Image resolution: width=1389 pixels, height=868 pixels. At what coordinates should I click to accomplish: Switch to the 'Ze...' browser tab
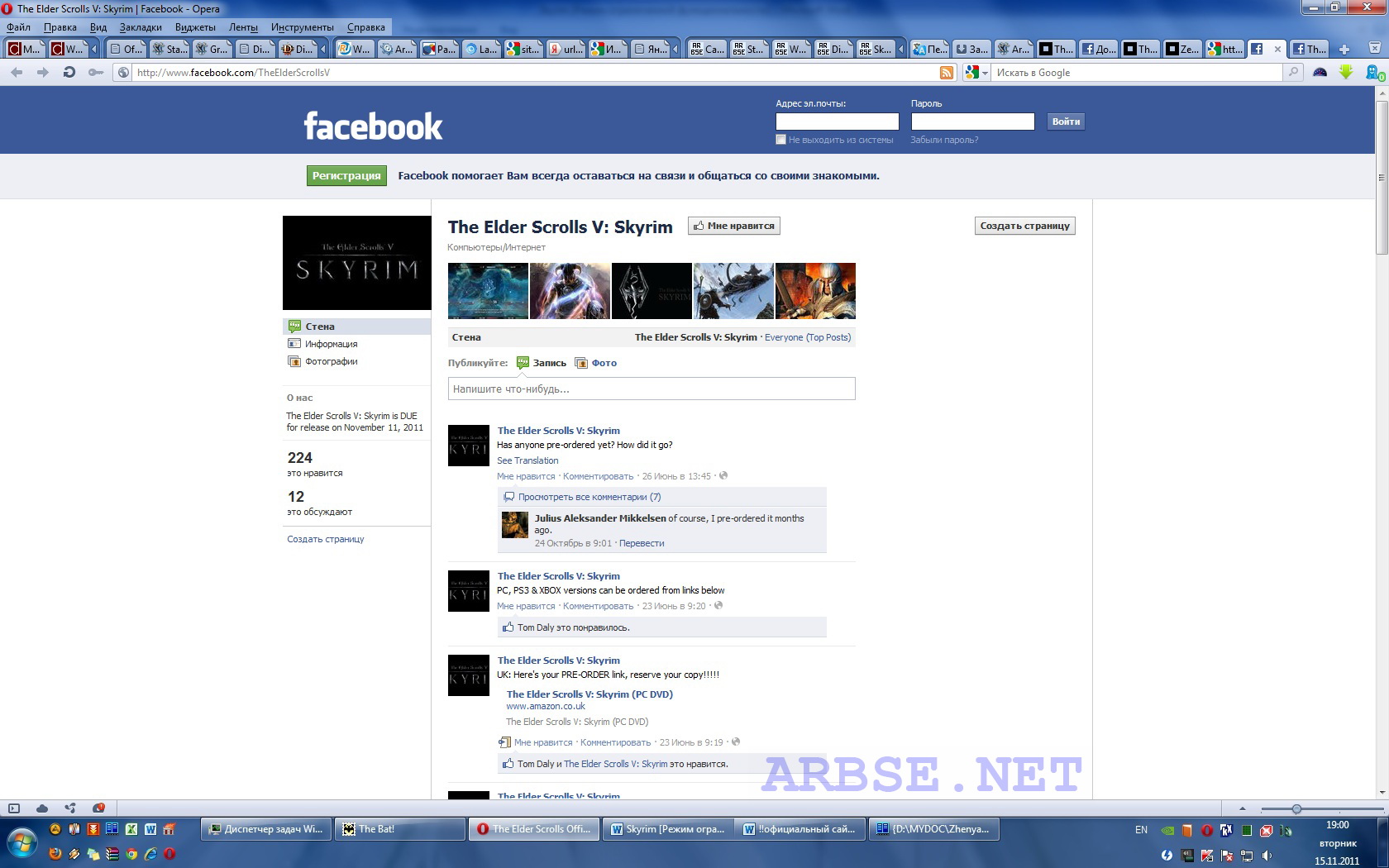[x=1181, y=50]
